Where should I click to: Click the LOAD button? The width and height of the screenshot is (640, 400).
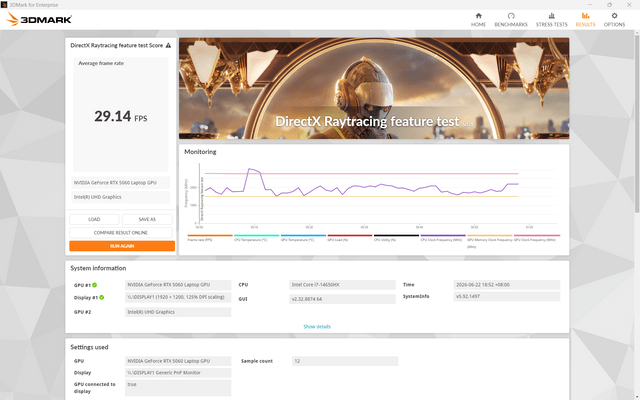pyautogui.click(x=94, y=219)
